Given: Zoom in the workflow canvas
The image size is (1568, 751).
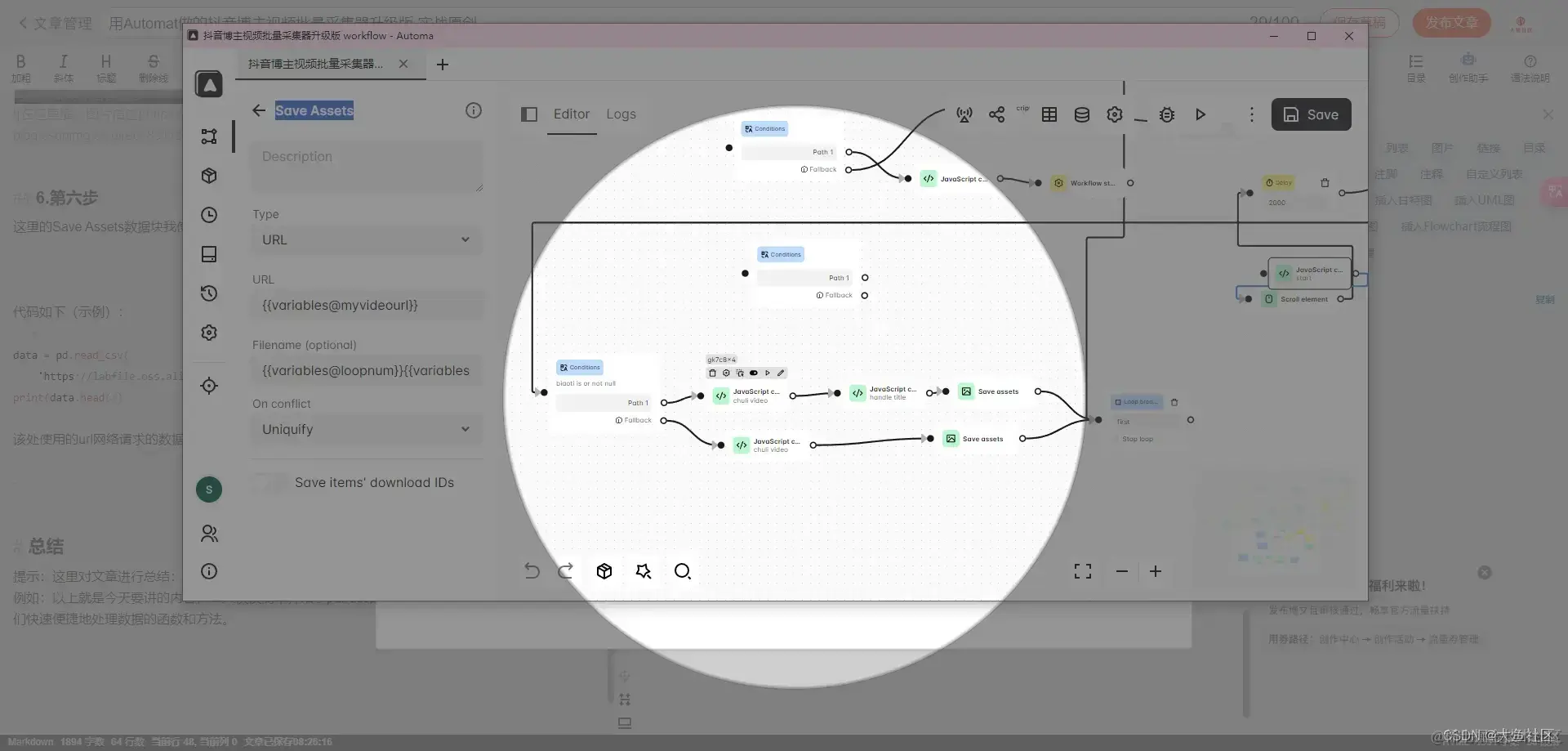Looking at the screenshot, I should click(1156, 571).
